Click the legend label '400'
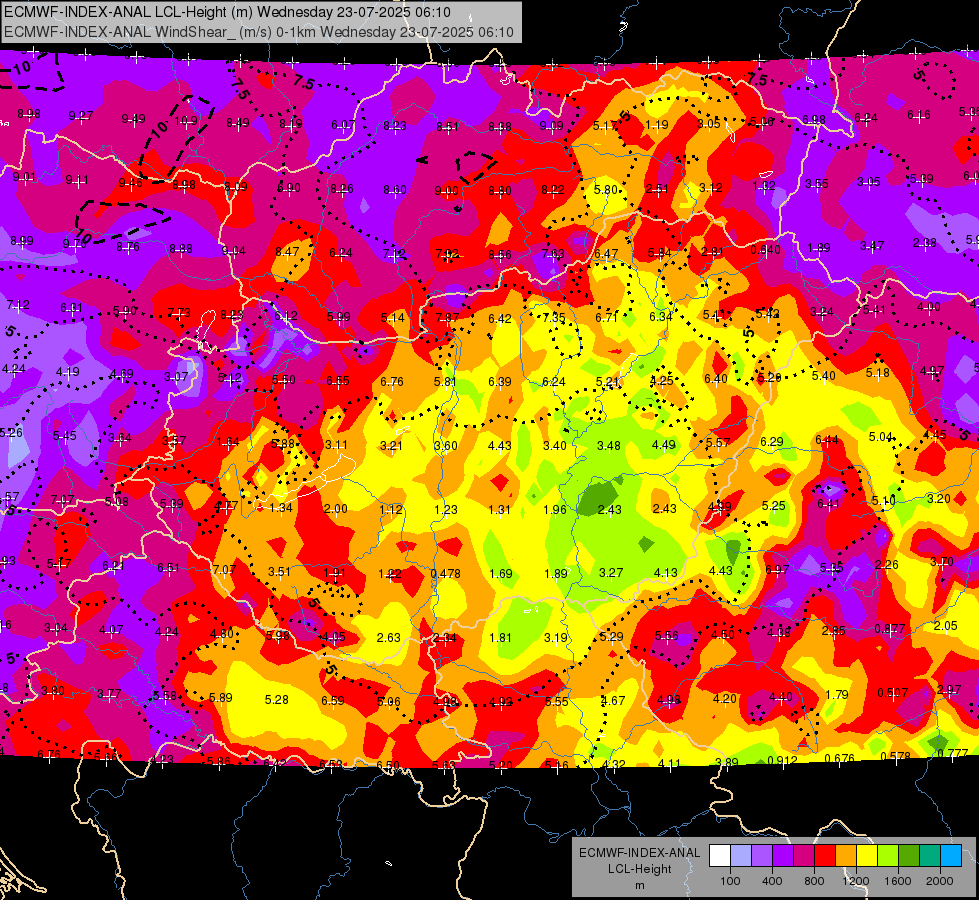The height and width of the screenshot is (900, 979). click(x=772, y=881)
